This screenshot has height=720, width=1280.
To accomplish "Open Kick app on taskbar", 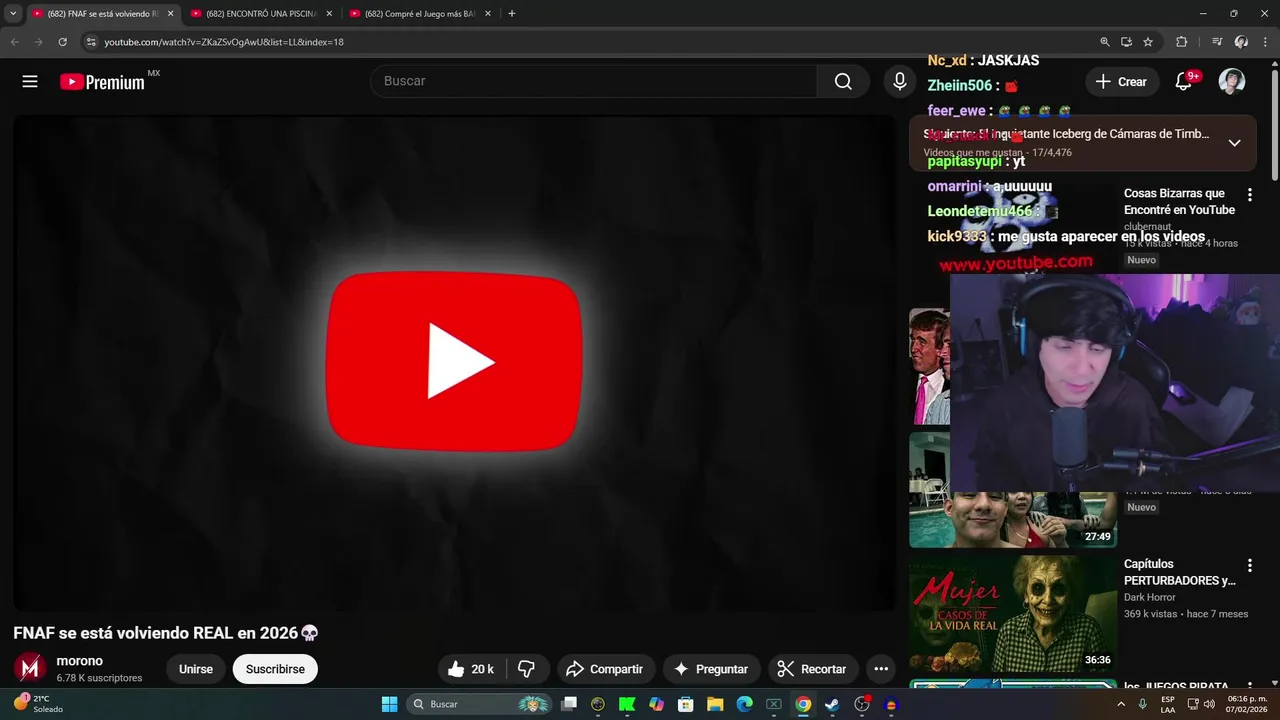I will [x=627, y=704].
